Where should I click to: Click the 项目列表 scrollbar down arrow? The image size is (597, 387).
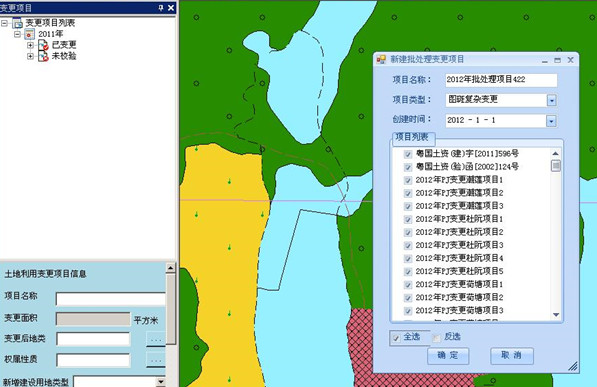tap(556, 315)
